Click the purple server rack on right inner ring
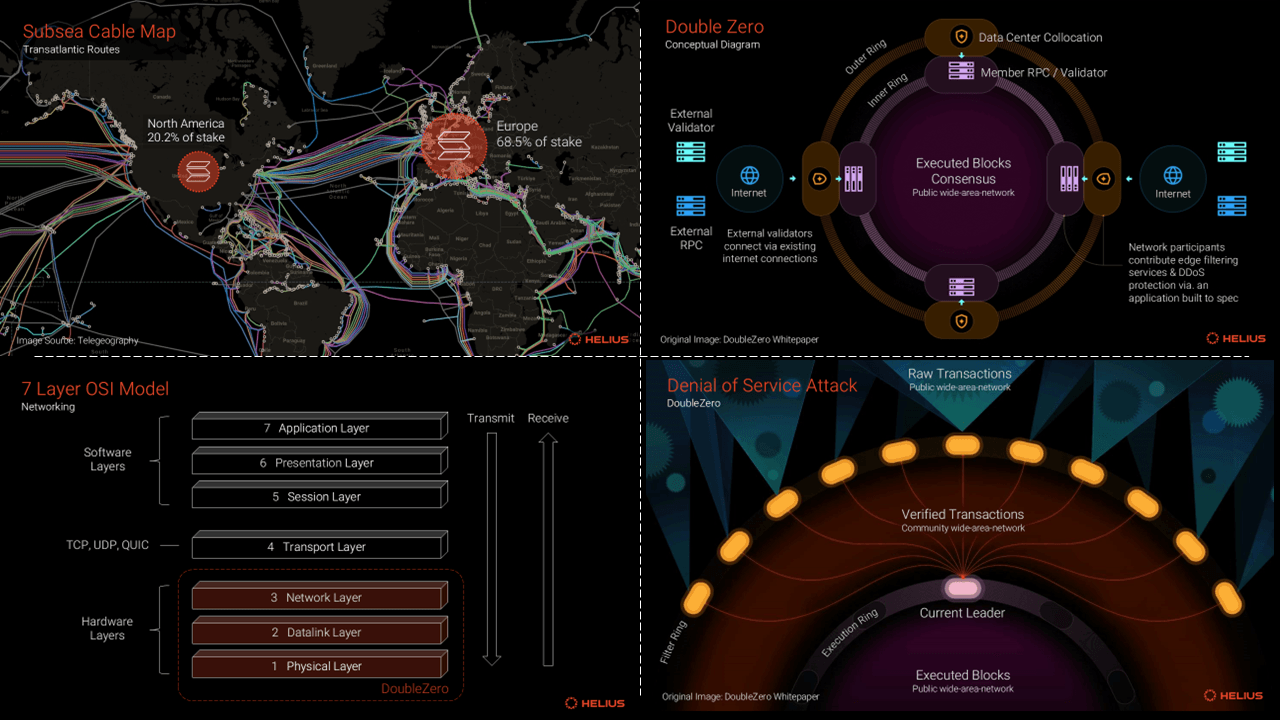The height and width of the screenshot is (720, 1280). click(x=1070, y=179)
